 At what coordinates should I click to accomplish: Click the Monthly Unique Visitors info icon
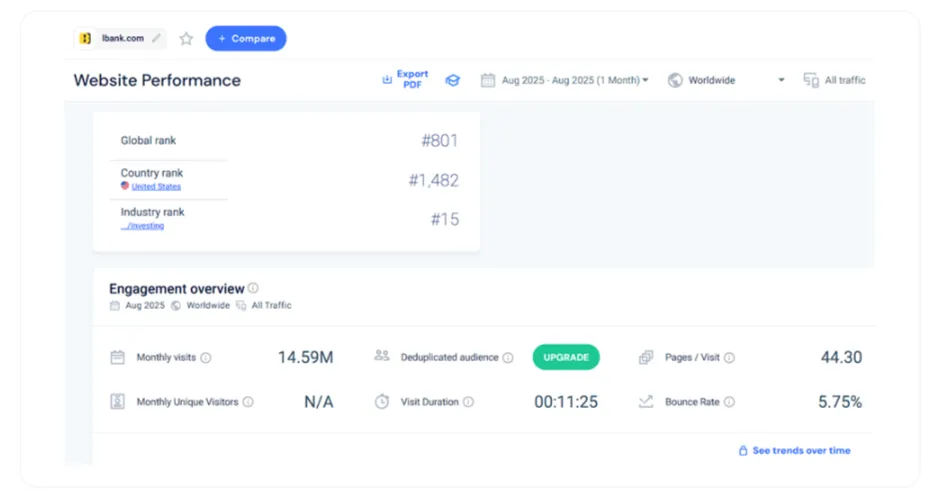(x=248, y=402)
